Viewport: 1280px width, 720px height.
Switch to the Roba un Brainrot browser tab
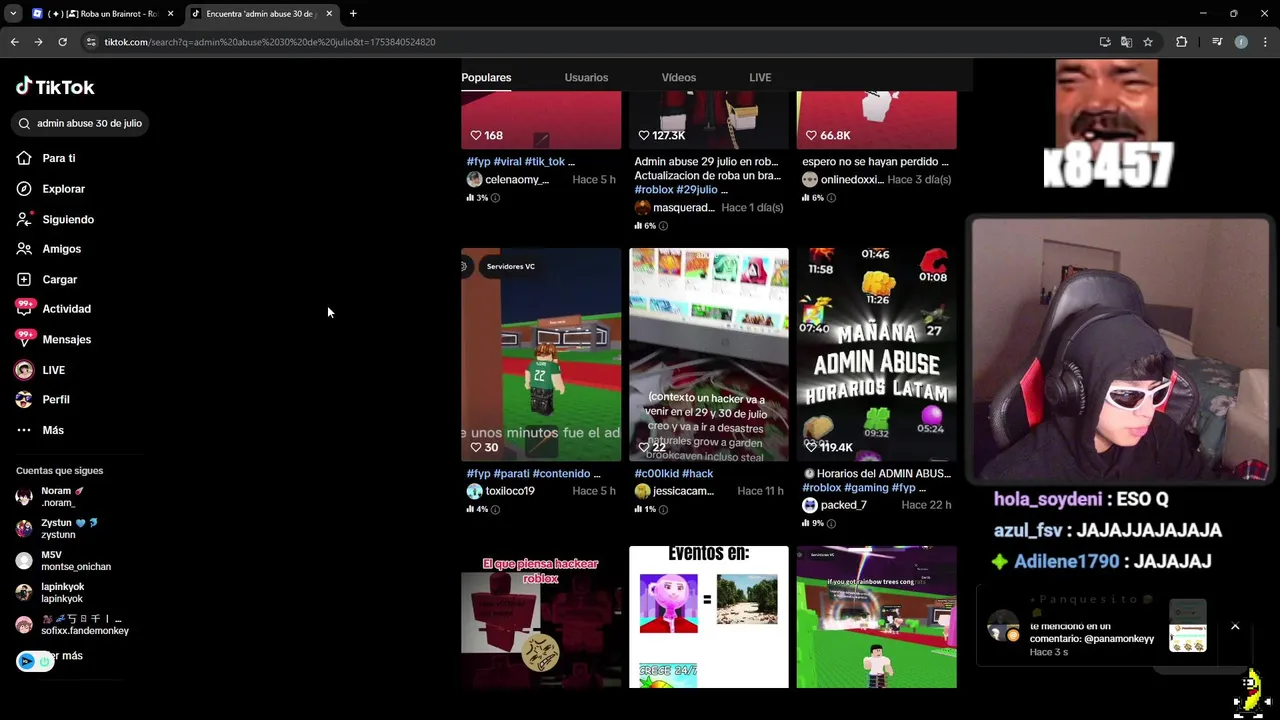tap(104, 13)
